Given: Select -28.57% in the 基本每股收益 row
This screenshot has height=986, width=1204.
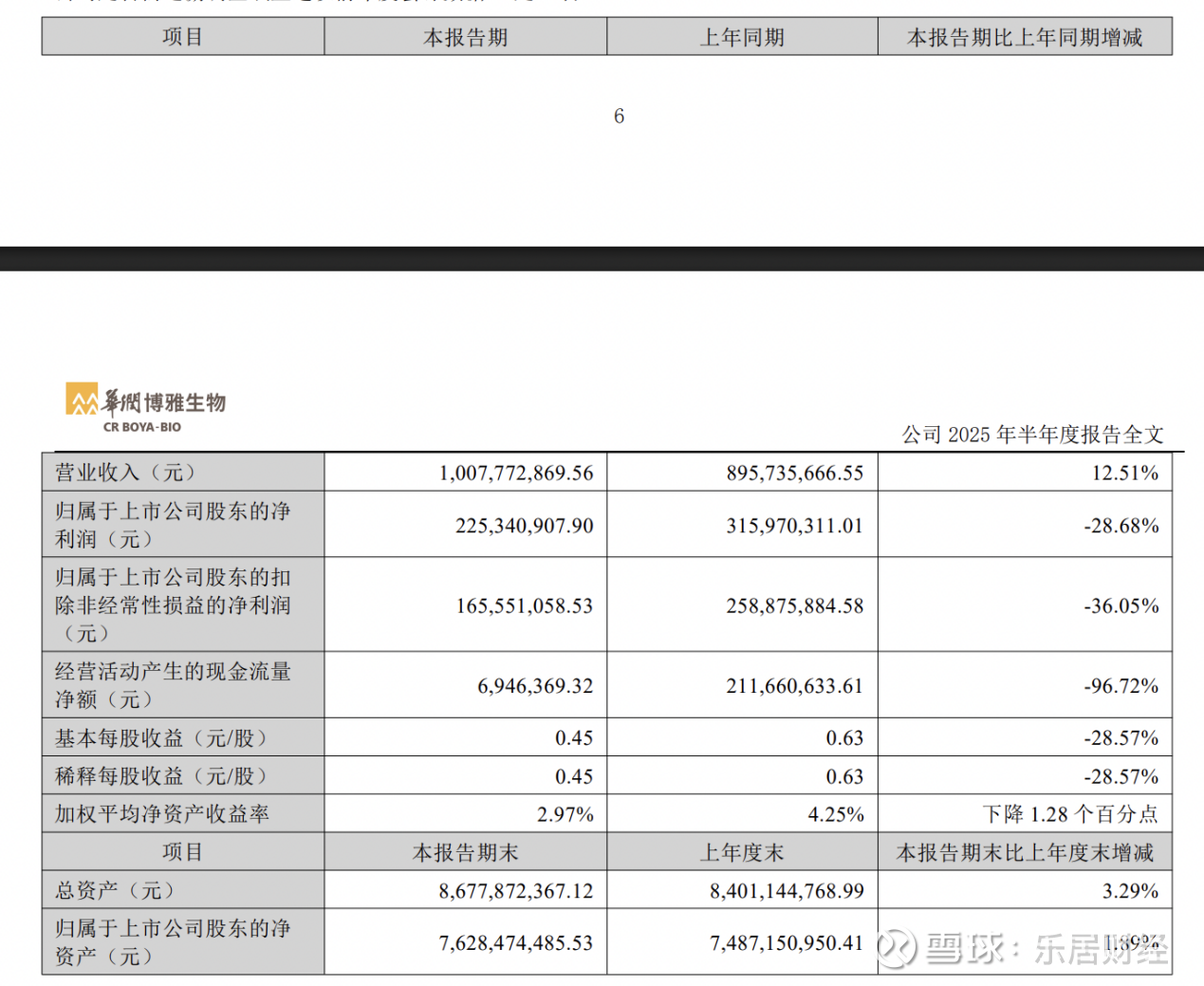Looking at the screenshot, I should click(x=1121, y=738).
